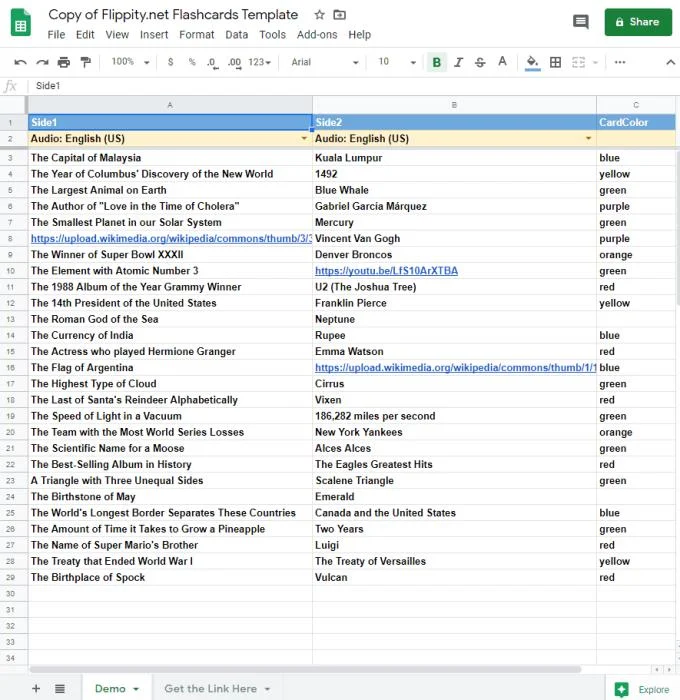Select cell 'Denver Broncos'
Image resolution: width=680 pixels, height=700 pixels.
coord(454,254)
